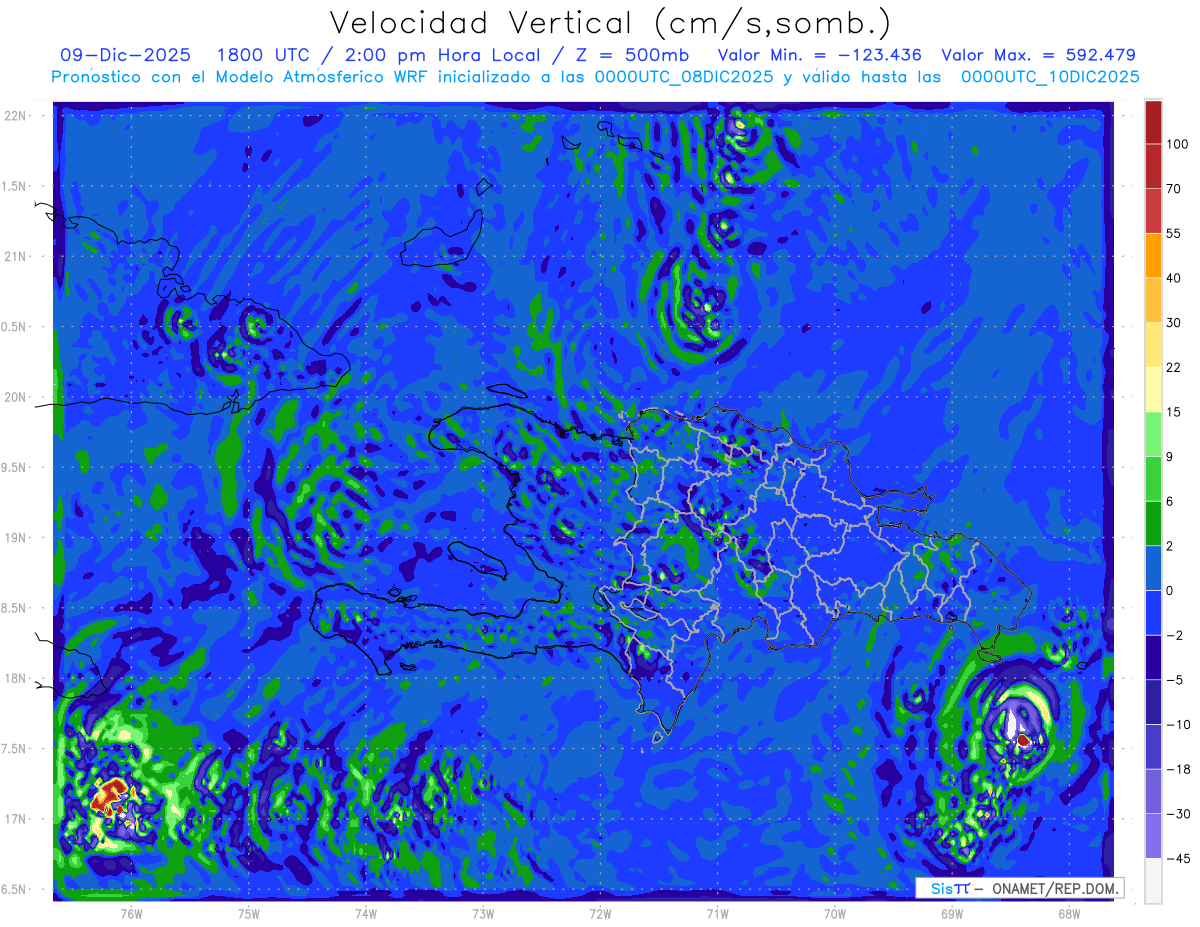Click the '74W' longitude label
1200x927 pixels.
pyautogui.click(x=366, y=914)
